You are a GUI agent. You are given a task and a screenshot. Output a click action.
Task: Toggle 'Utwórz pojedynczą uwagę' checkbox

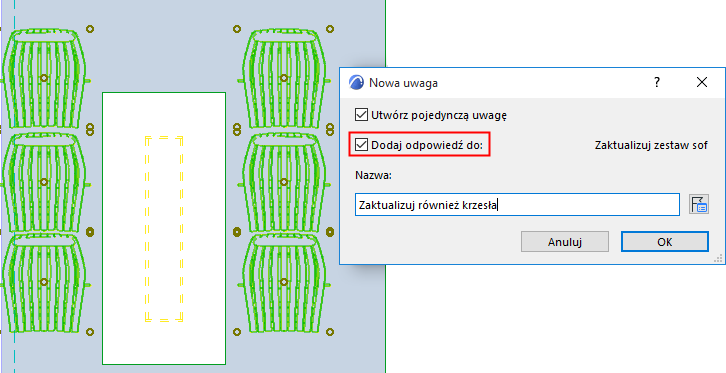click(361, 115)
